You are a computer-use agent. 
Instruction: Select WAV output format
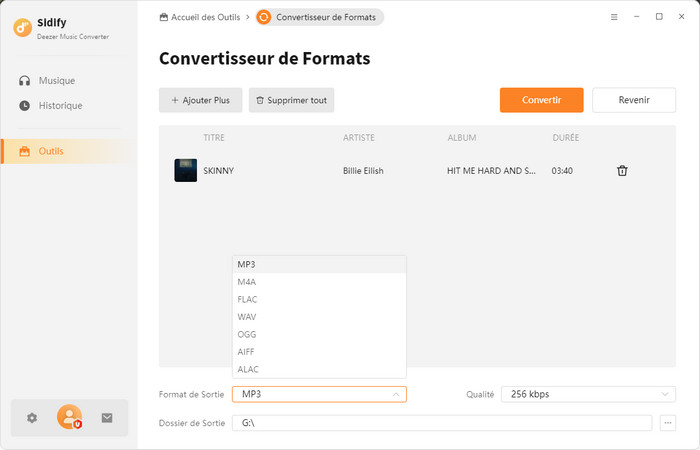pos(319,317)
